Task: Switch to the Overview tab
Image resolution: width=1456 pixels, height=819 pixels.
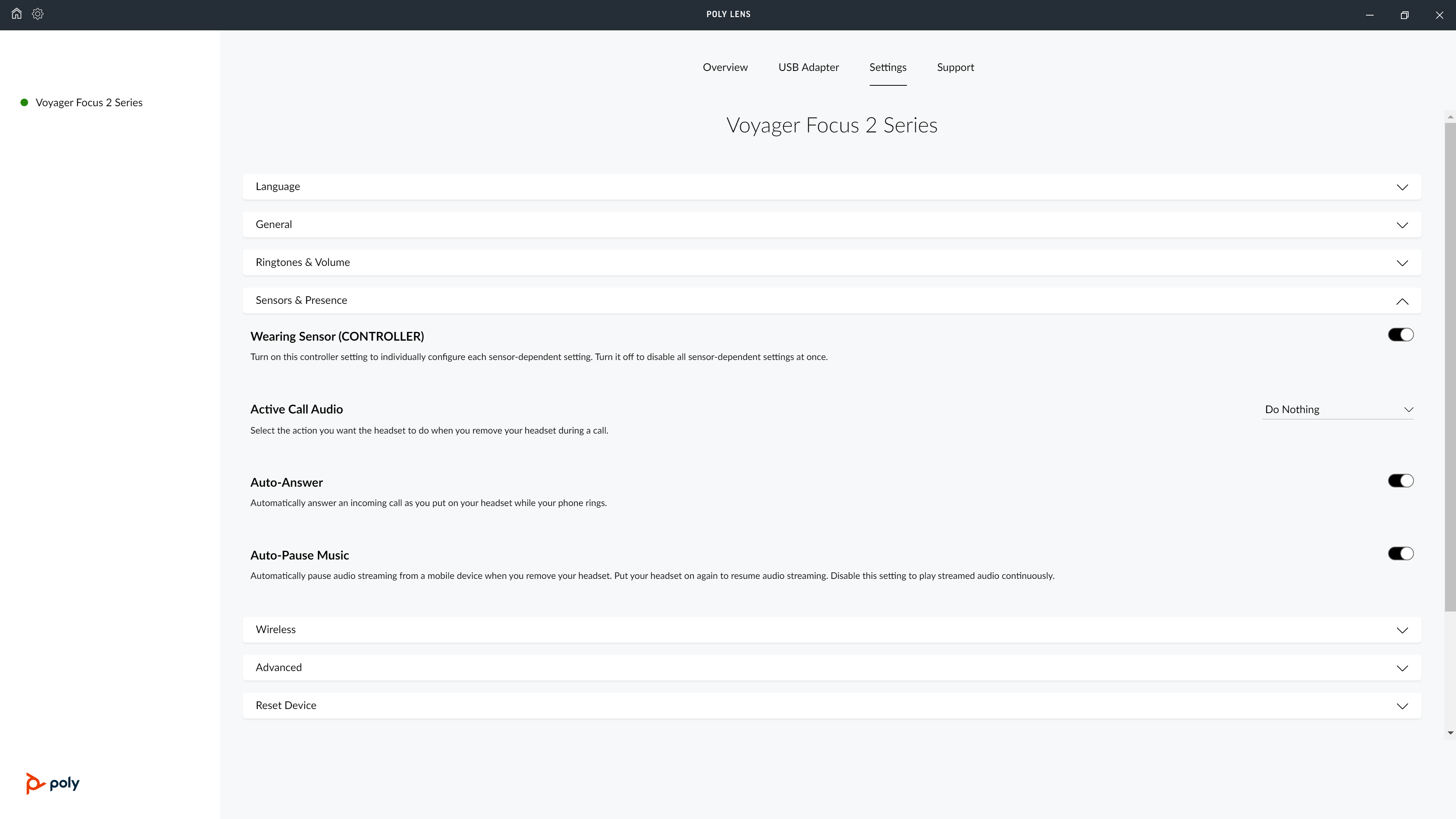Action: pyautogui.click(x=725, y=67)
